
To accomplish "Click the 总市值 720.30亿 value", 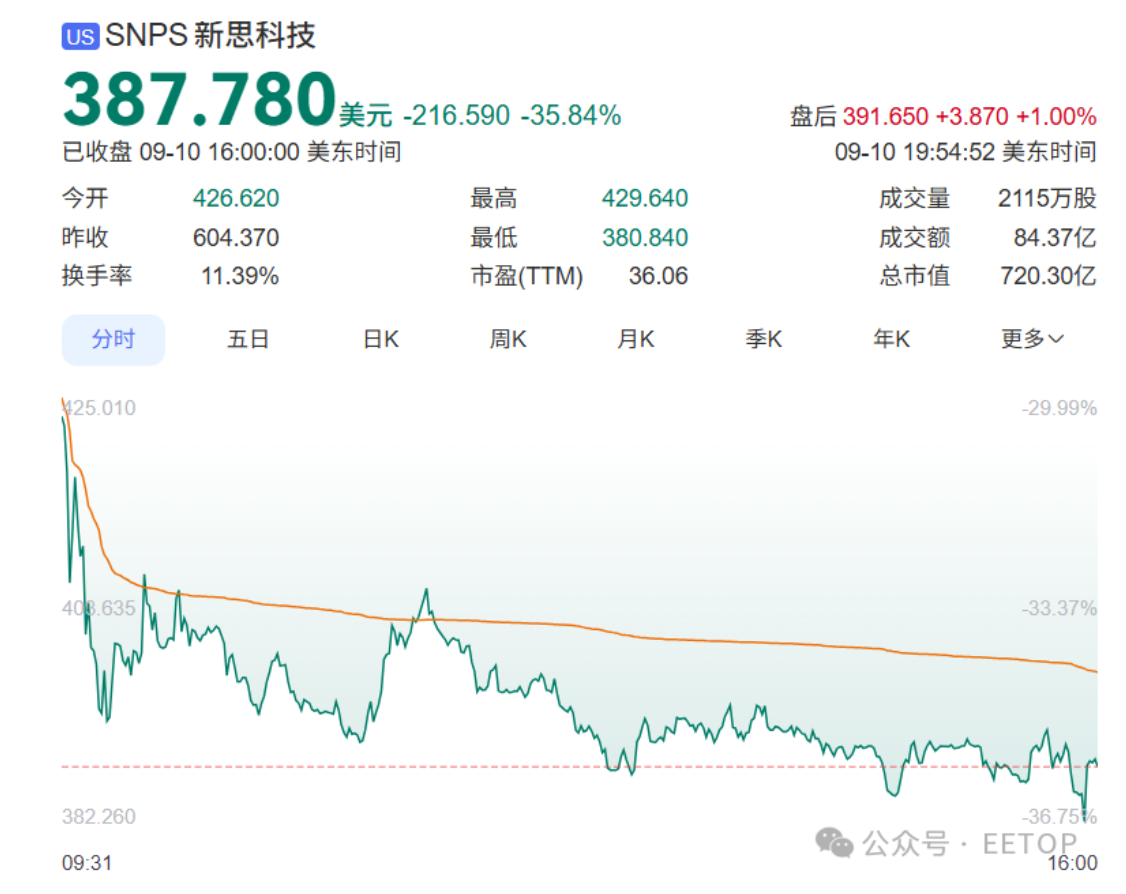I will coord(1048,276).
